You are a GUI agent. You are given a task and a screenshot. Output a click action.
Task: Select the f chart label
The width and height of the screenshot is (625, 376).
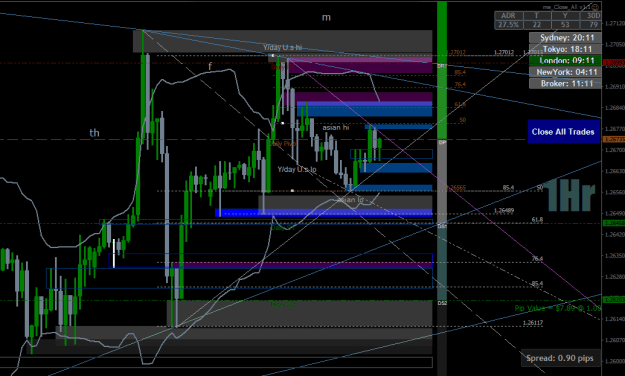point(210,67)
